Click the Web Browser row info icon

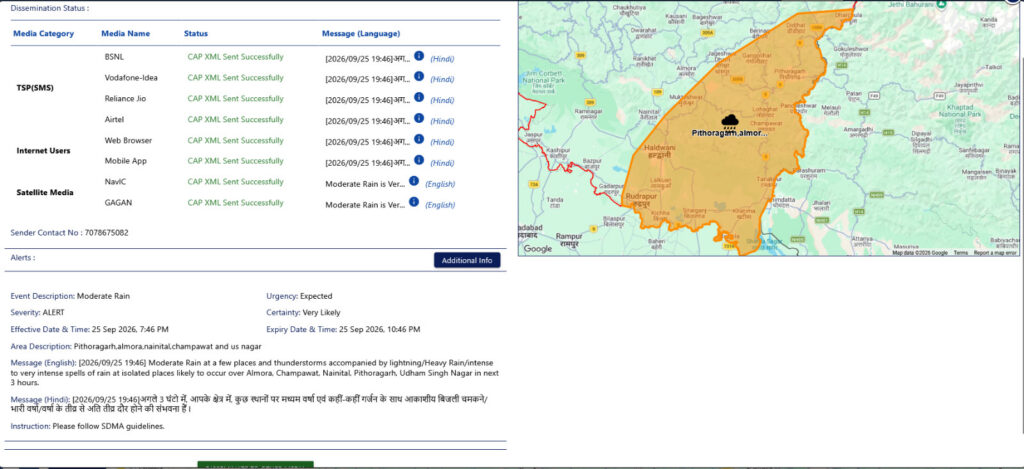(x=419, y=139)
